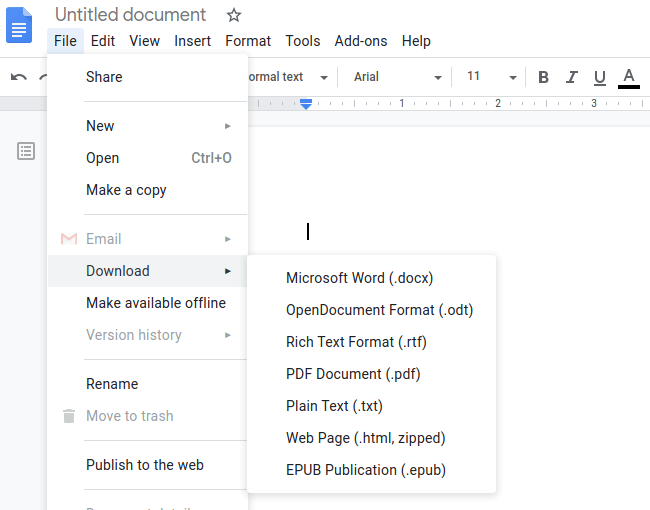
Task: Choose Share in the File menu
Action: pos(148,77)
